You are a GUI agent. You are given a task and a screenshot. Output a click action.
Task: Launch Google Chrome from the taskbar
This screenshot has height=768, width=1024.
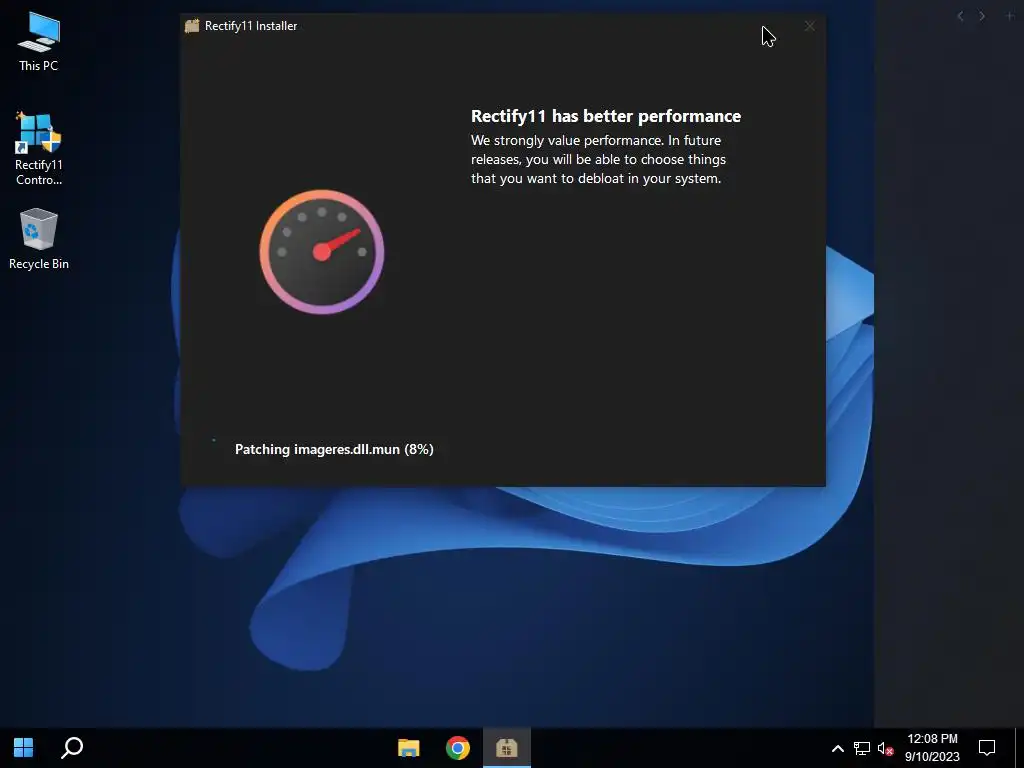458,747
